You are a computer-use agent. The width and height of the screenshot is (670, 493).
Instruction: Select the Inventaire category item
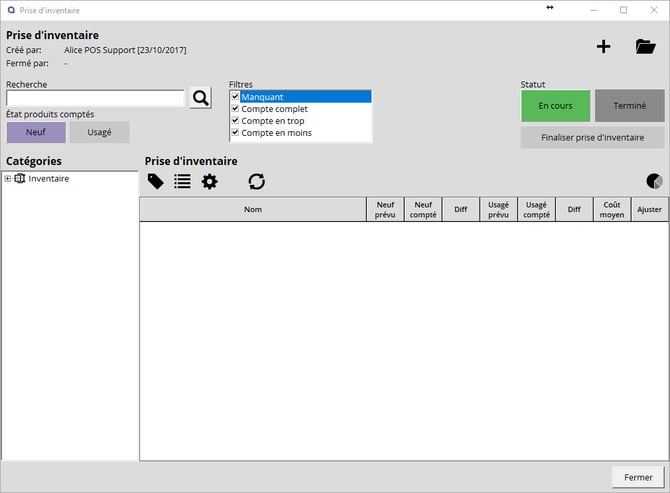48,179
